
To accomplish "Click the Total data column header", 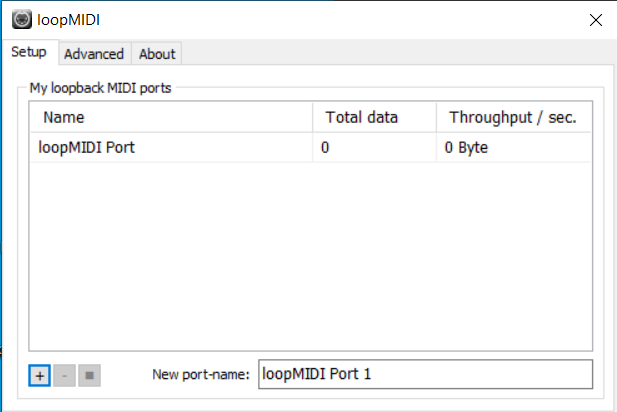I will (374, 117).
